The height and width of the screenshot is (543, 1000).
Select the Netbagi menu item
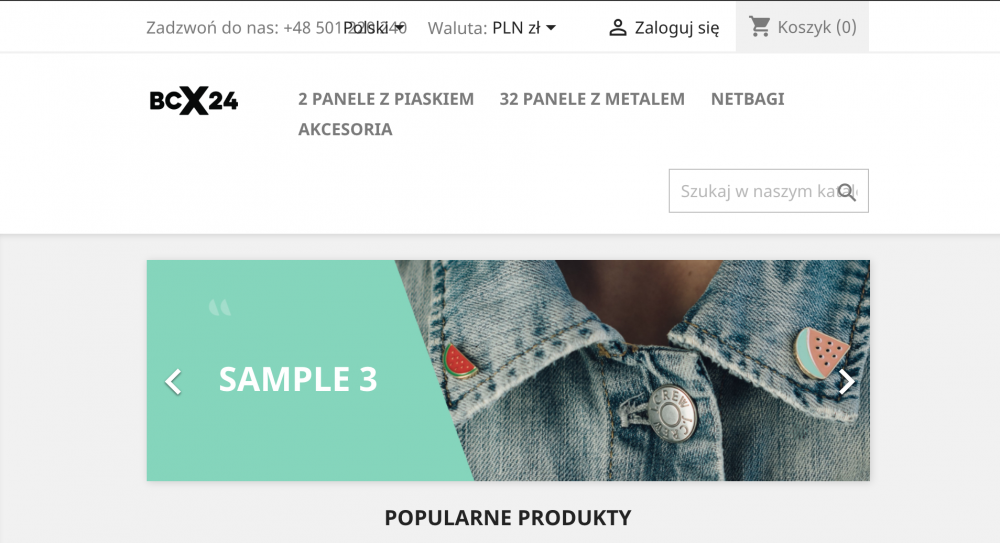(747, 99)
